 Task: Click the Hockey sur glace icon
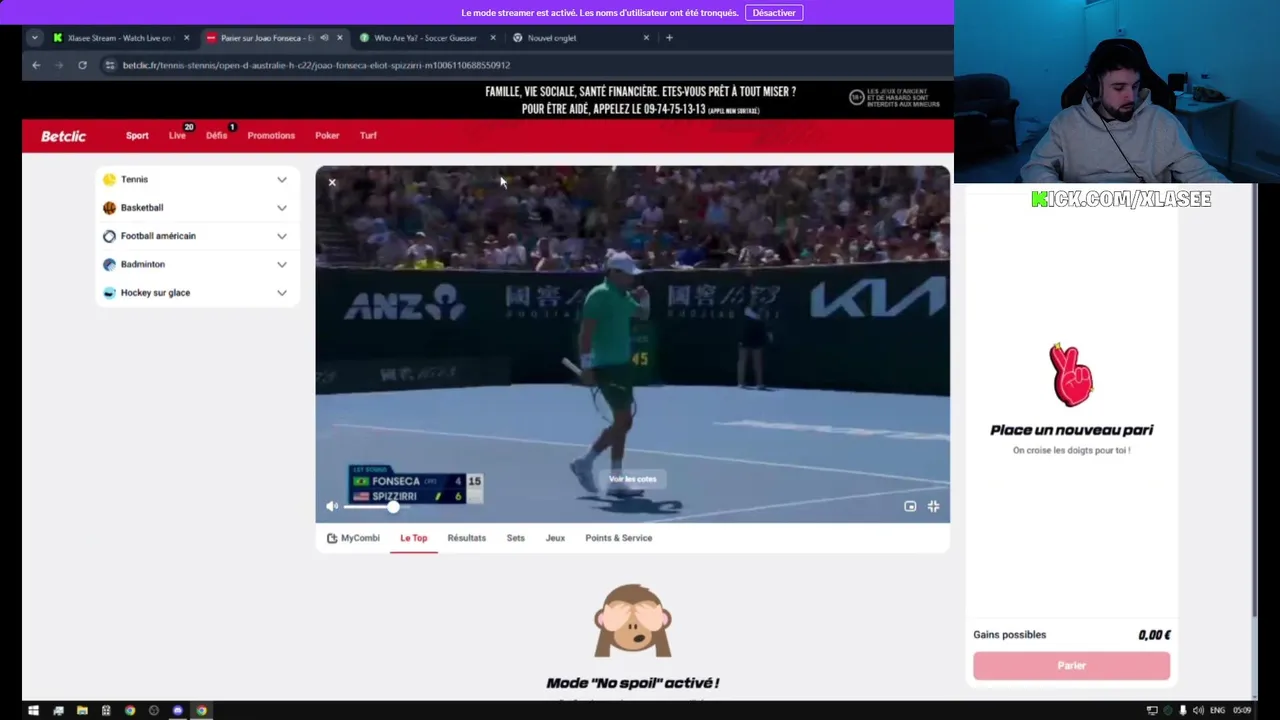point(109,293)
